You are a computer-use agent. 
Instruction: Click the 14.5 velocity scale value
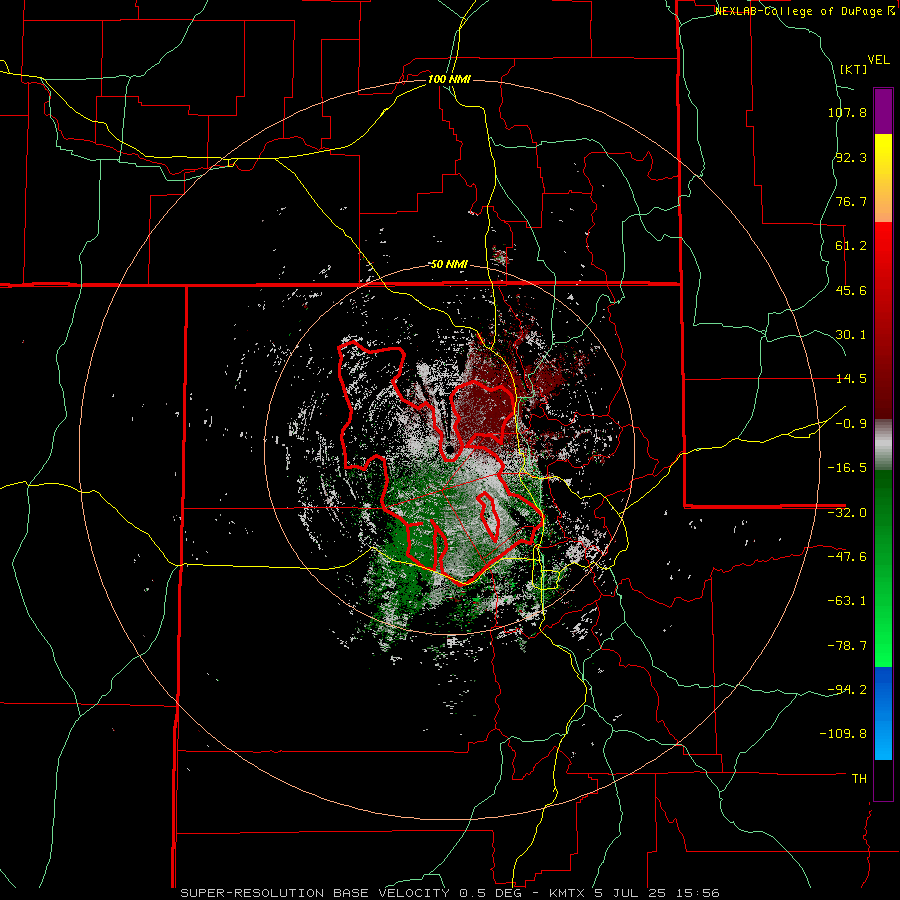pos(851,379)
